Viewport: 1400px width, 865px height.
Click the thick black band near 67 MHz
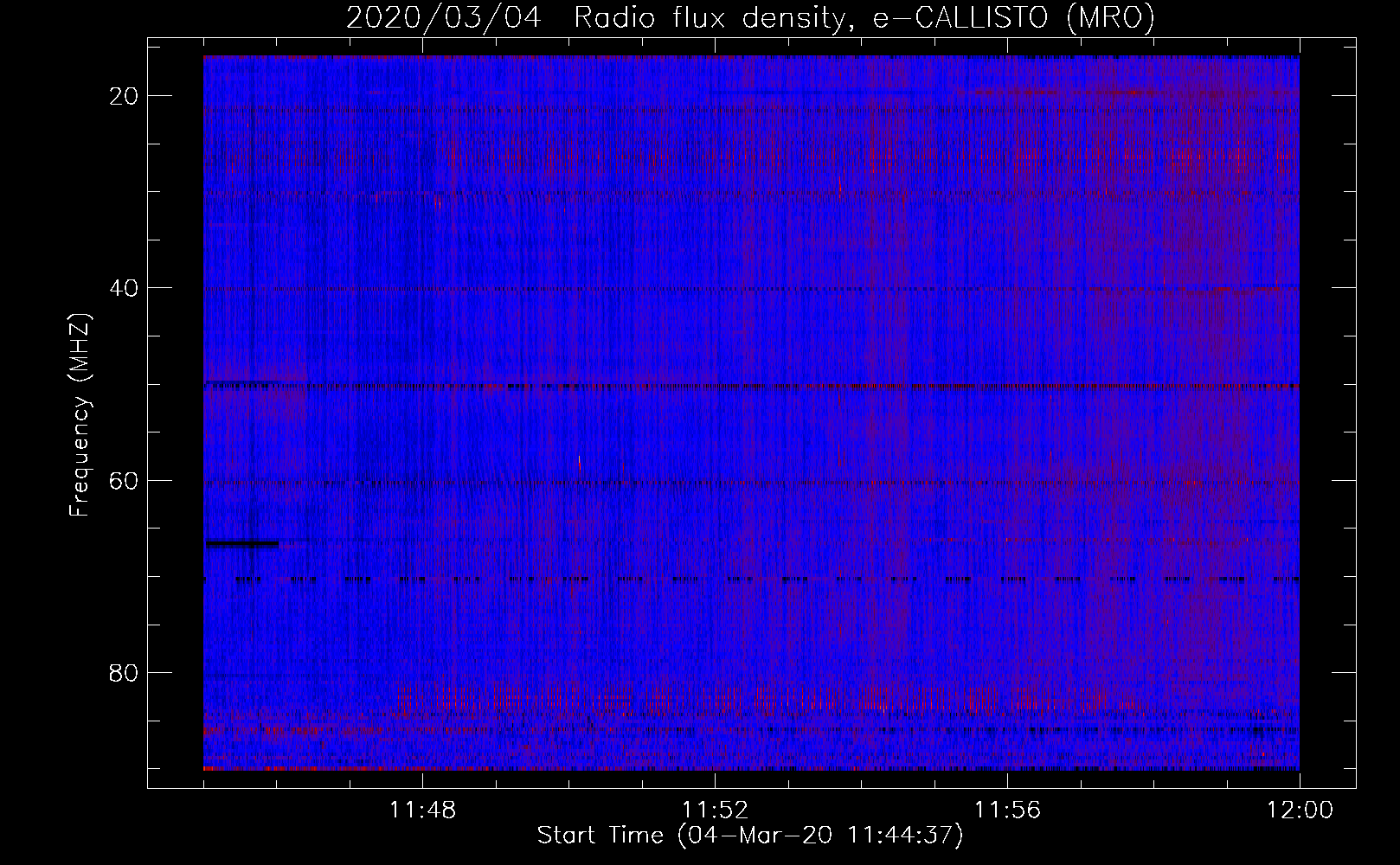241,544
